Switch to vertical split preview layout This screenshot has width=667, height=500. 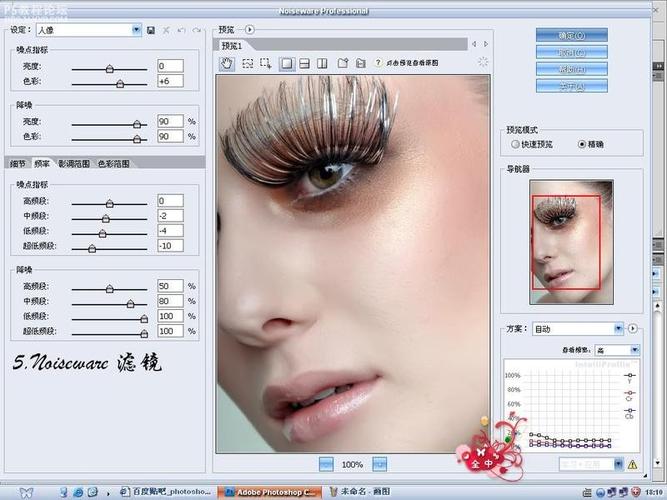[x=322, y=63]
